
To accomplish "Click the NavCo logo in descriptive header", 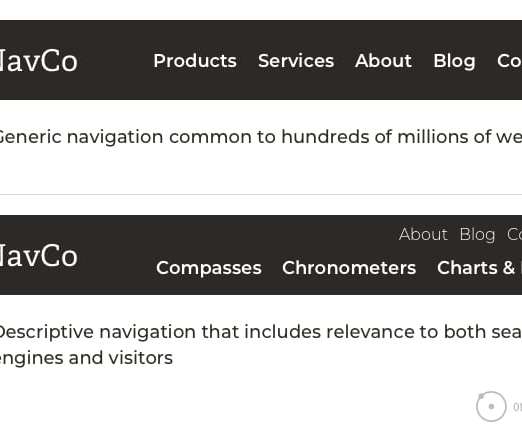I will (38, 256).
